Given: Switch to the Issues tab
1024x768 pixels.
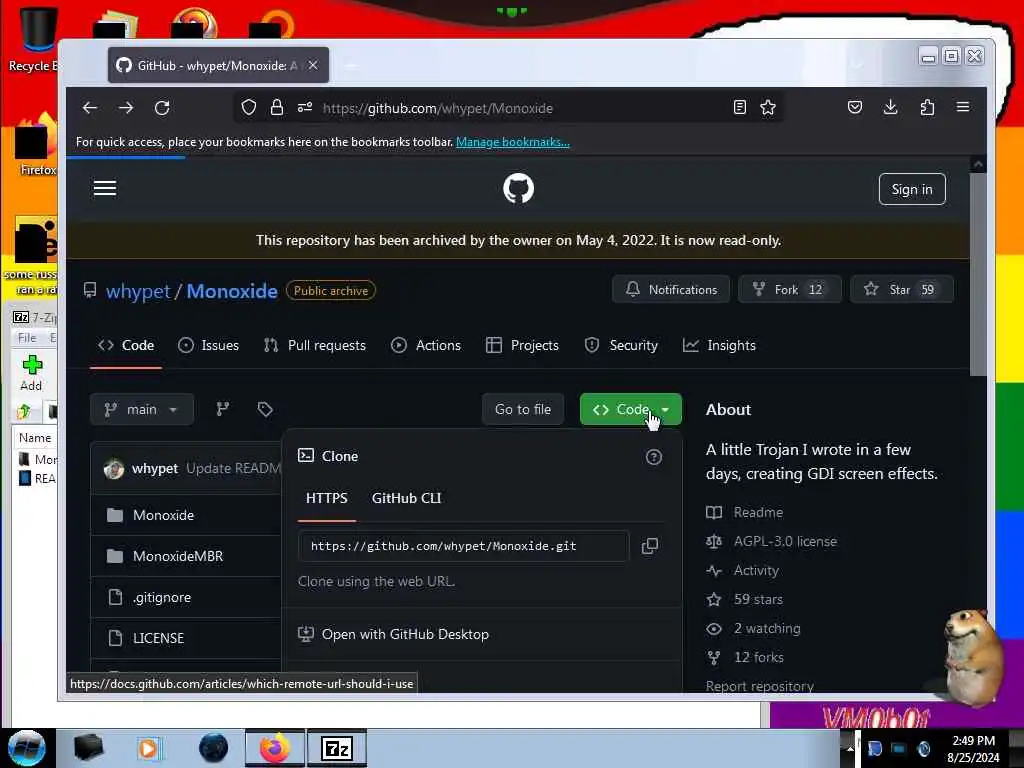Looking at the screenshot, I should [208, 345].
